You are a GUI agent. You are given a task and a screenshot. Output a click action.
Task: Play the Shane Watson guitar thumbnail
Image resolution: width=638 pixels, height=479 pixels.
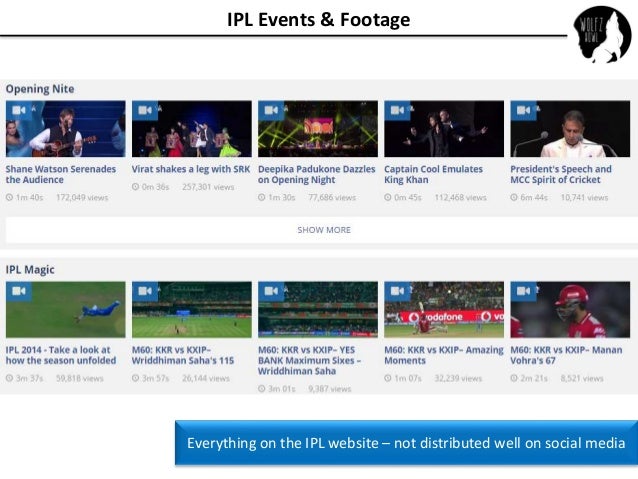tap(66, 129)
